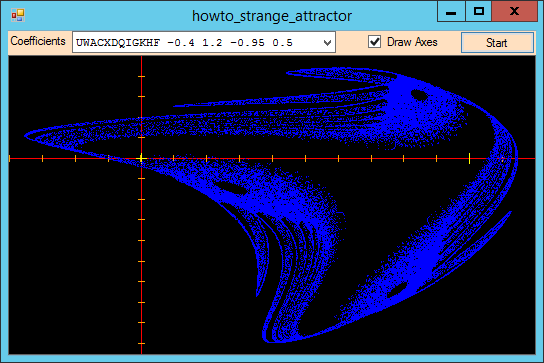Click the window title howto_strange_attractor

pyautogui.click(x=272, y=16)
